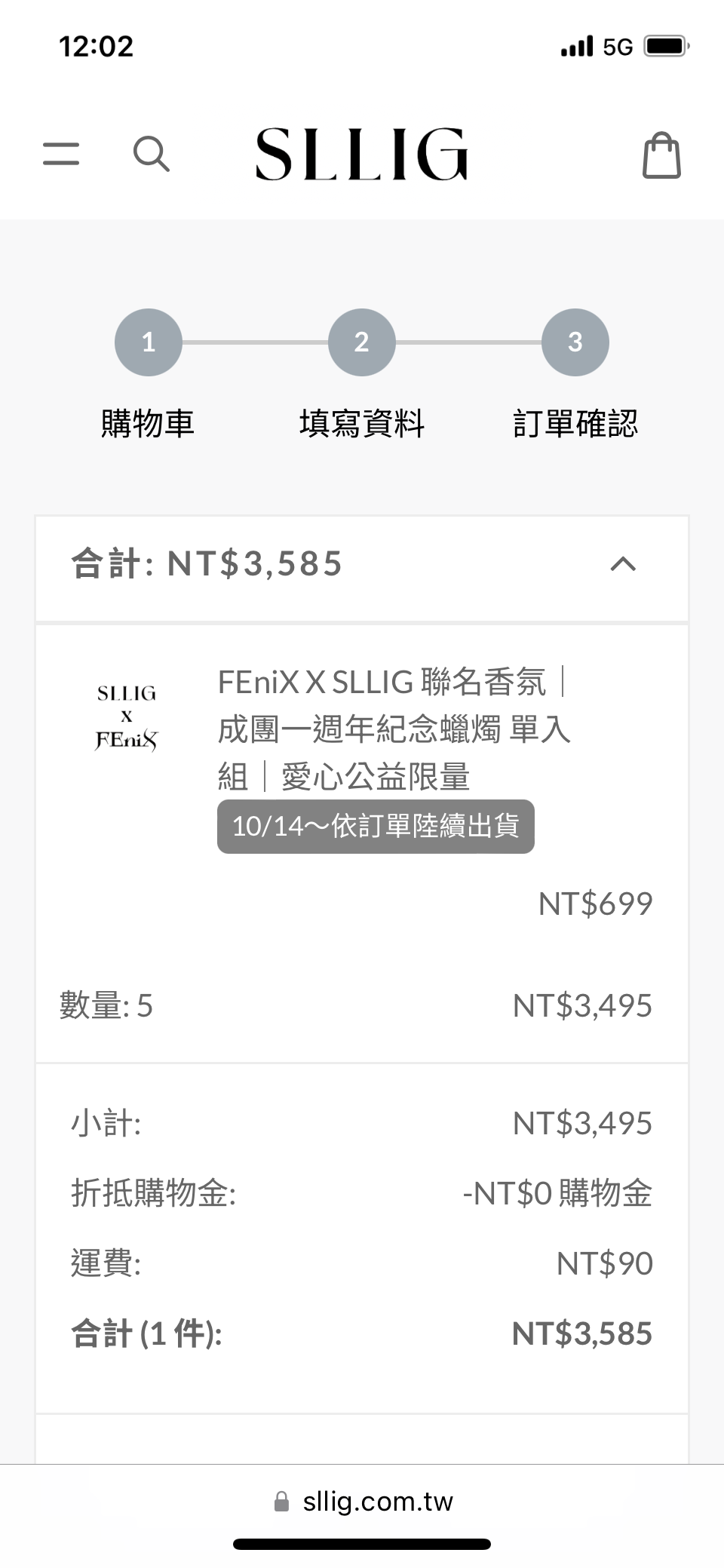This screenshot has height=1568, width=724.
Task: Tap the 填寫資料 step label
Action: (362, 423)
